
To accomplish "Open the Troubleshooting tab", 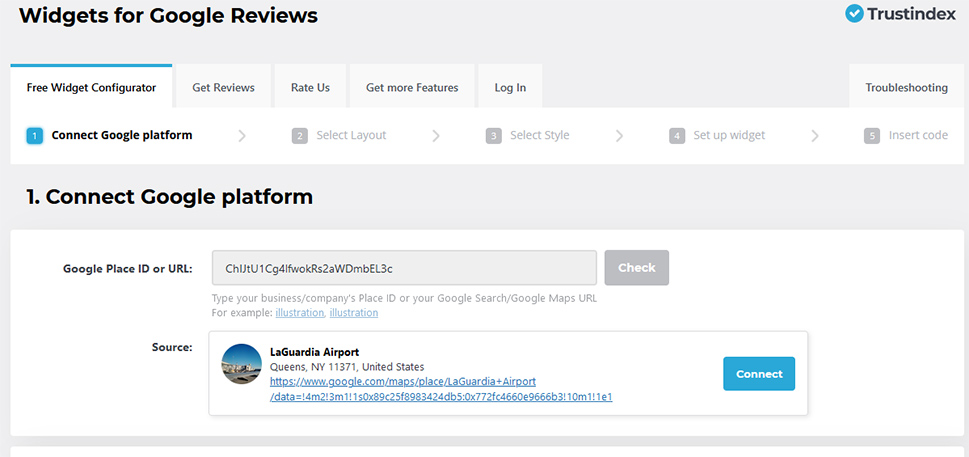I will coord(906,88).
